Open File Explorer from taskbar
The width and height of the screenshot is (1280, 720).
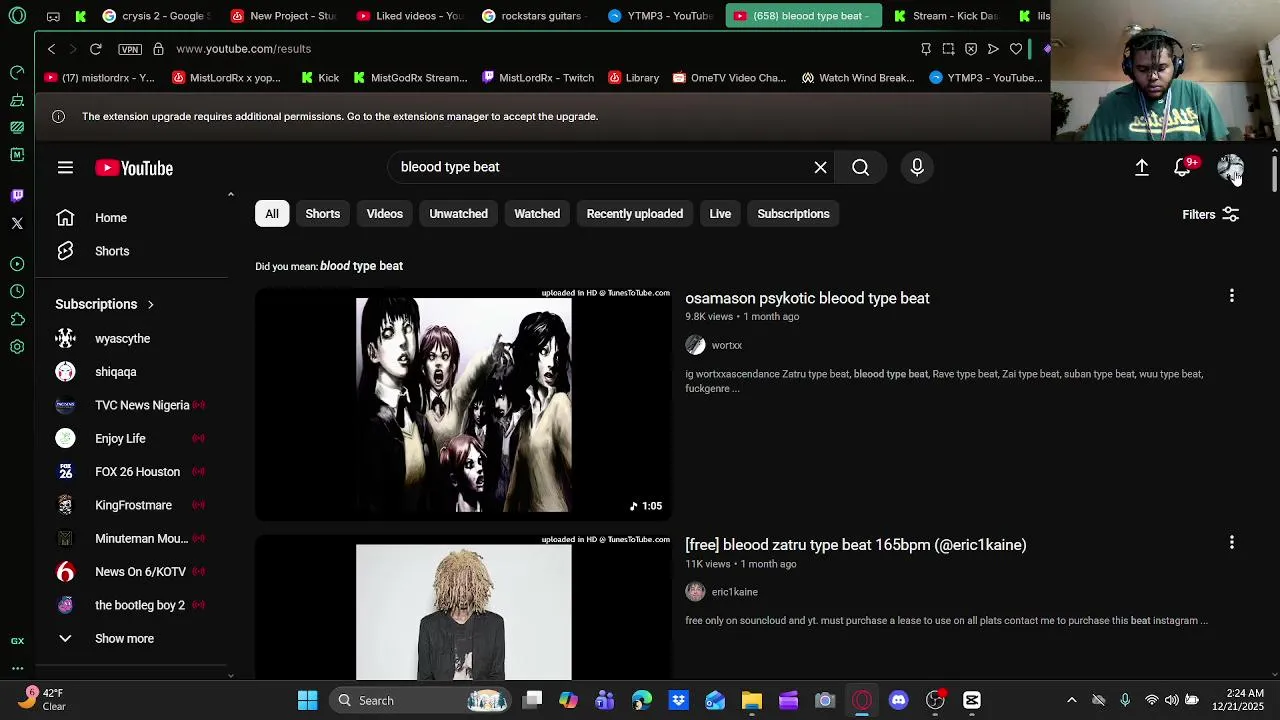pos(752,700)
